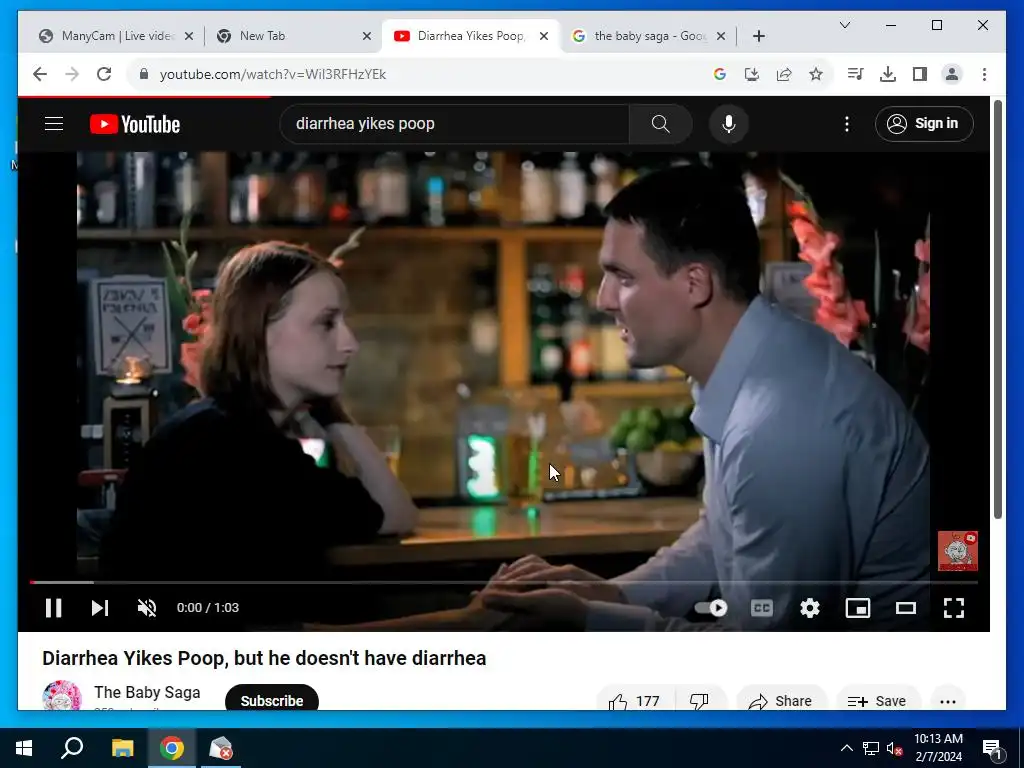Install app icon in address bar
Viewport: 1024px width, 768px height.
pos(752,74)
